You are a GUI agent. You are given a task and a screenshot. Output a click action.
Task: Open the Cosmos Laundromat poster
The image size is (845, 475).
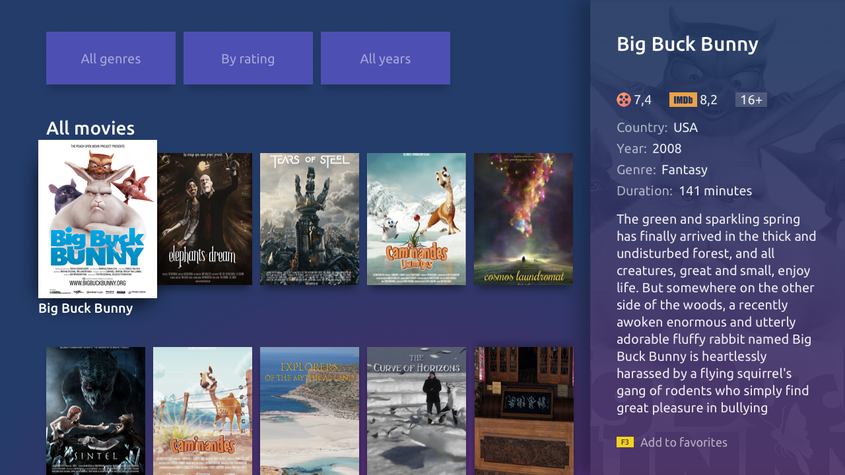[x=523, y=219]
